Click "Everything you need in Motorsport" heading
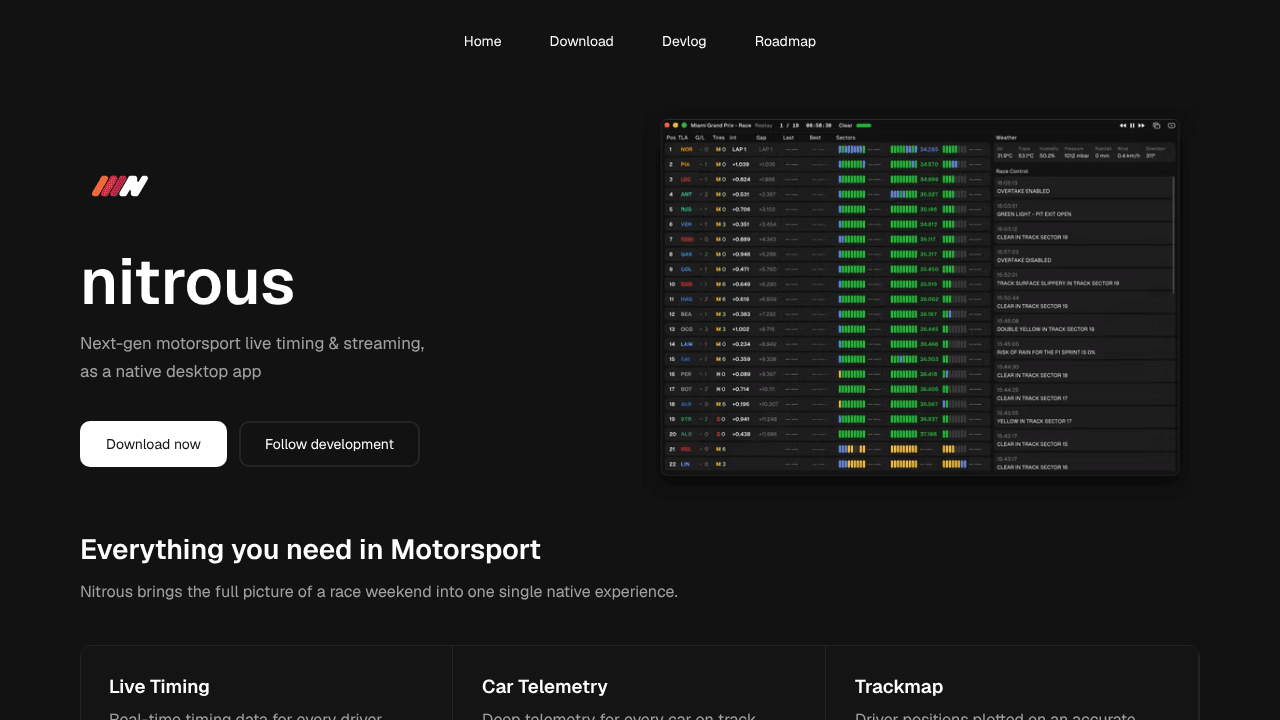Screen dimensions: 1280x720 click(310, 549)
